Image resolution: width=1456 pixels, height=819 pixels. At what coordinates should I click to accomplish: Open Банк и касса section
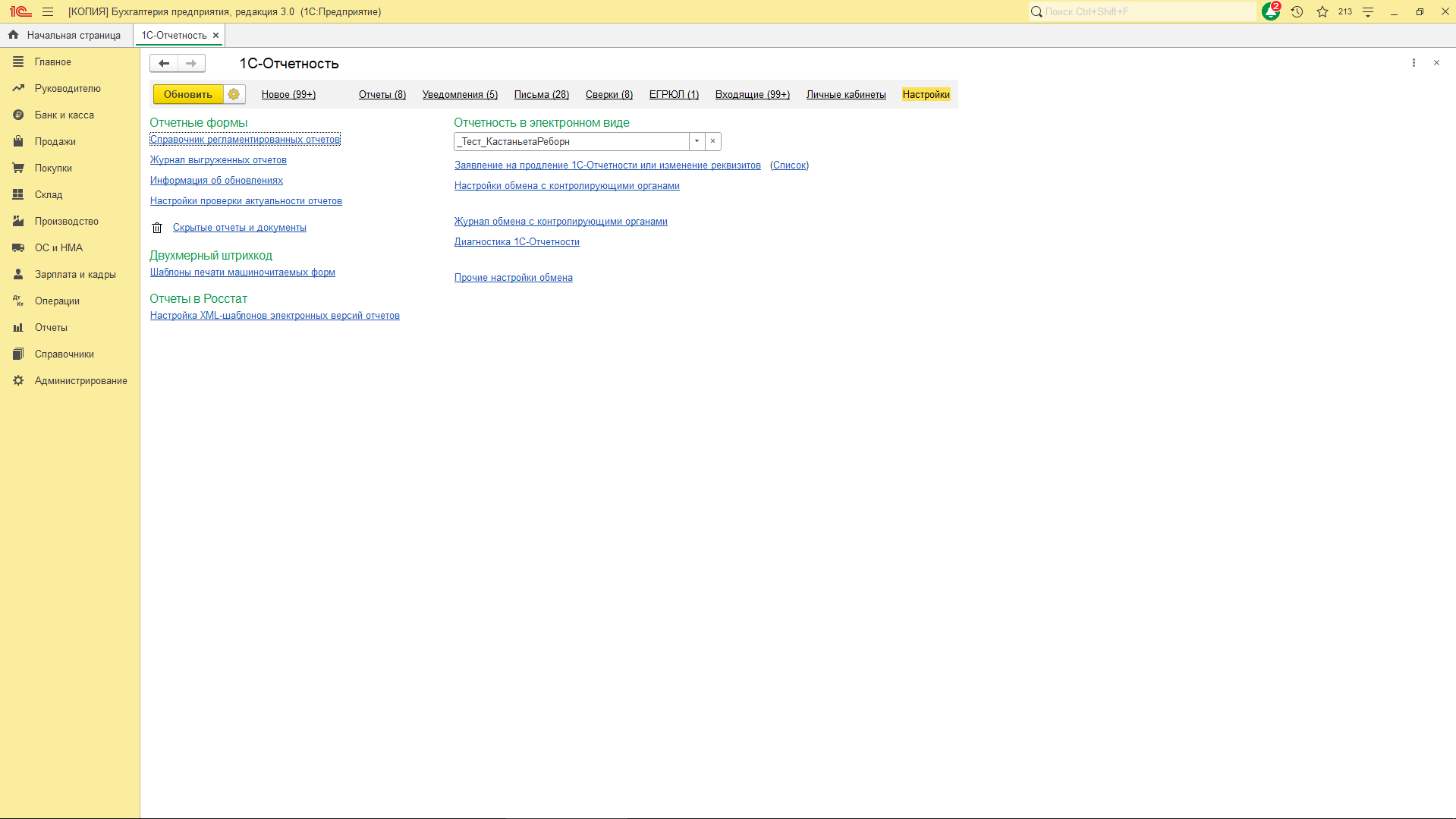coord(64,115)
